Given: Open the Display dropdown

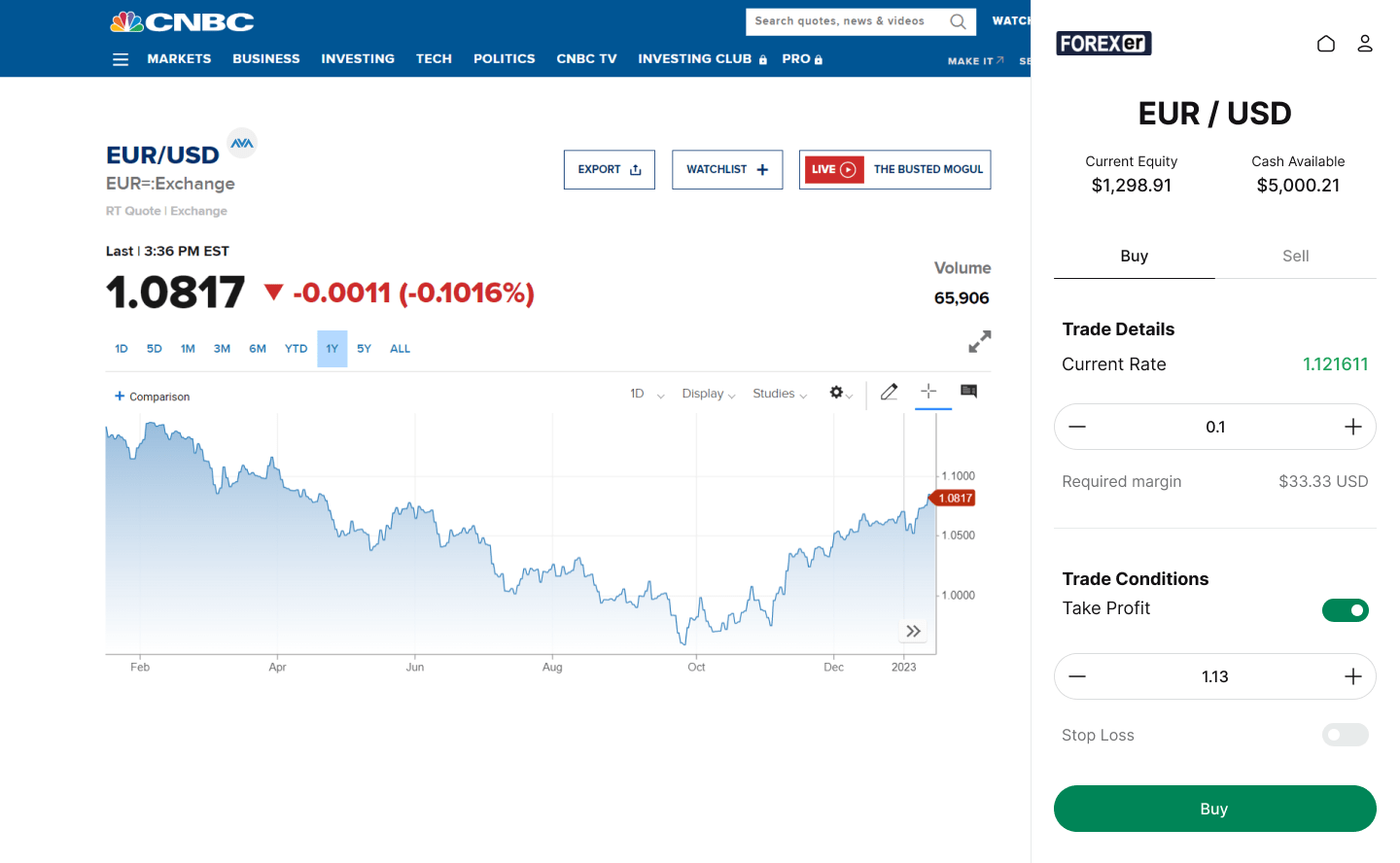Looking at the screenshot, I should [x=709, y=394].
